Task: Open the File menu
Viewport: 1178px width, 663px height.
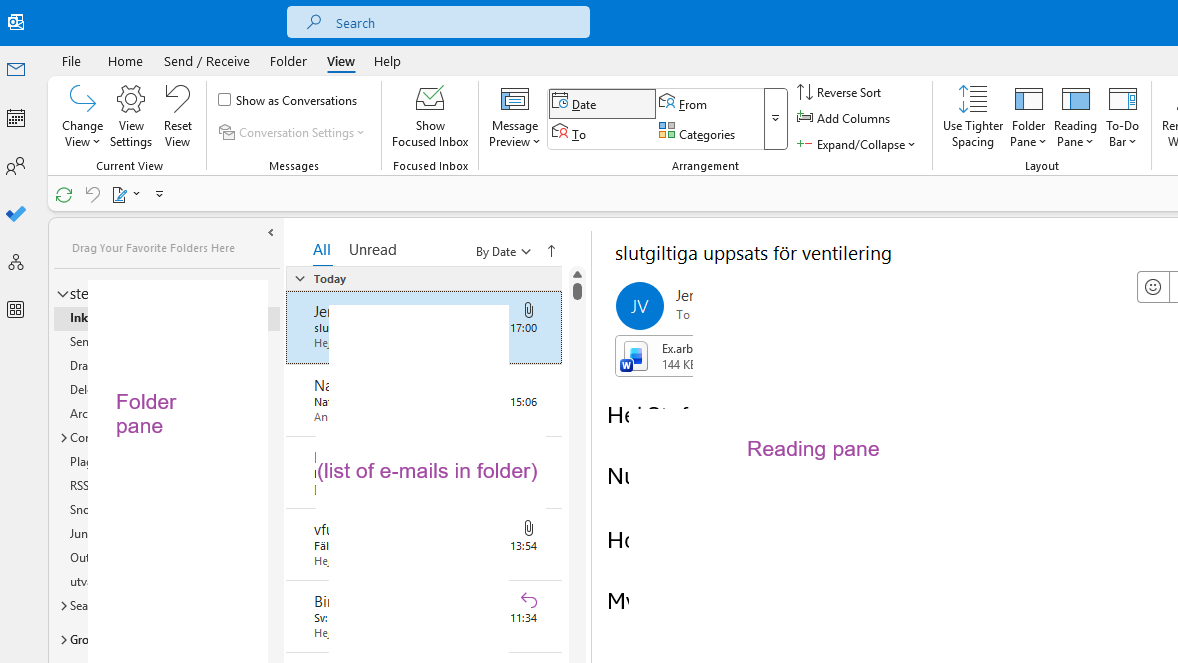Action: [x=71, y=62]
